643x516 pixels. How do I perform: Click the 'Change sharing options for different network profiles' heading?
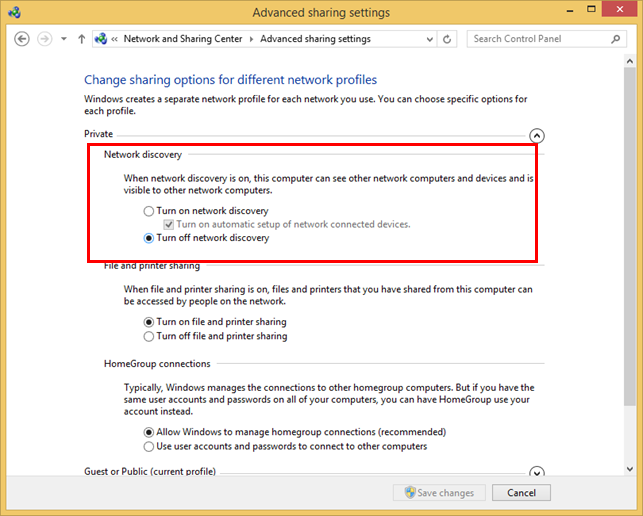click(x=230, y=80)
